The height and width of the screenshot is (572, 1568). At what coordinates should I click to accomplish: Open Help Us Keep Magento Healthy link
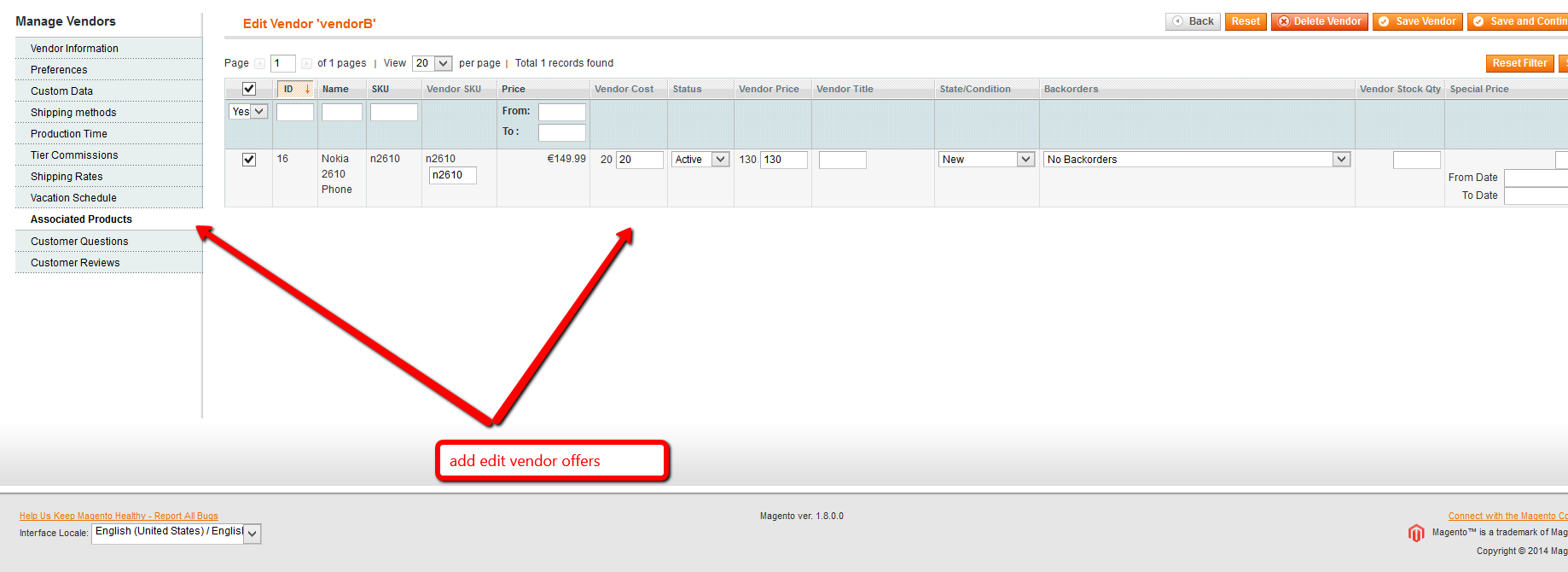click(x=119, y=516)
